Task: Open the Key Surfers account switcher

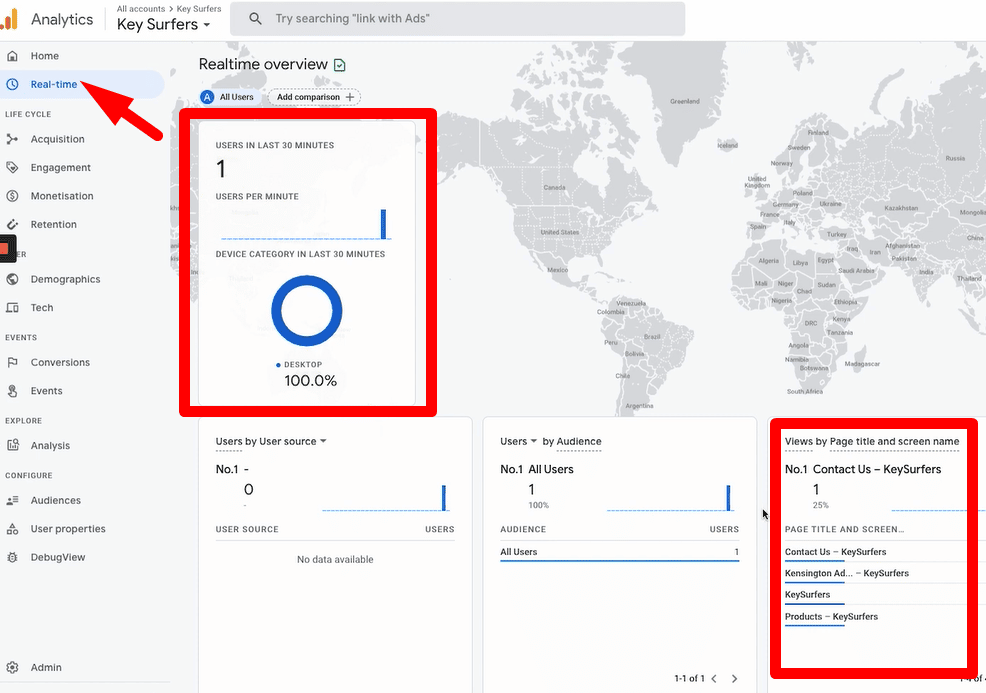Action: point(163,25)
